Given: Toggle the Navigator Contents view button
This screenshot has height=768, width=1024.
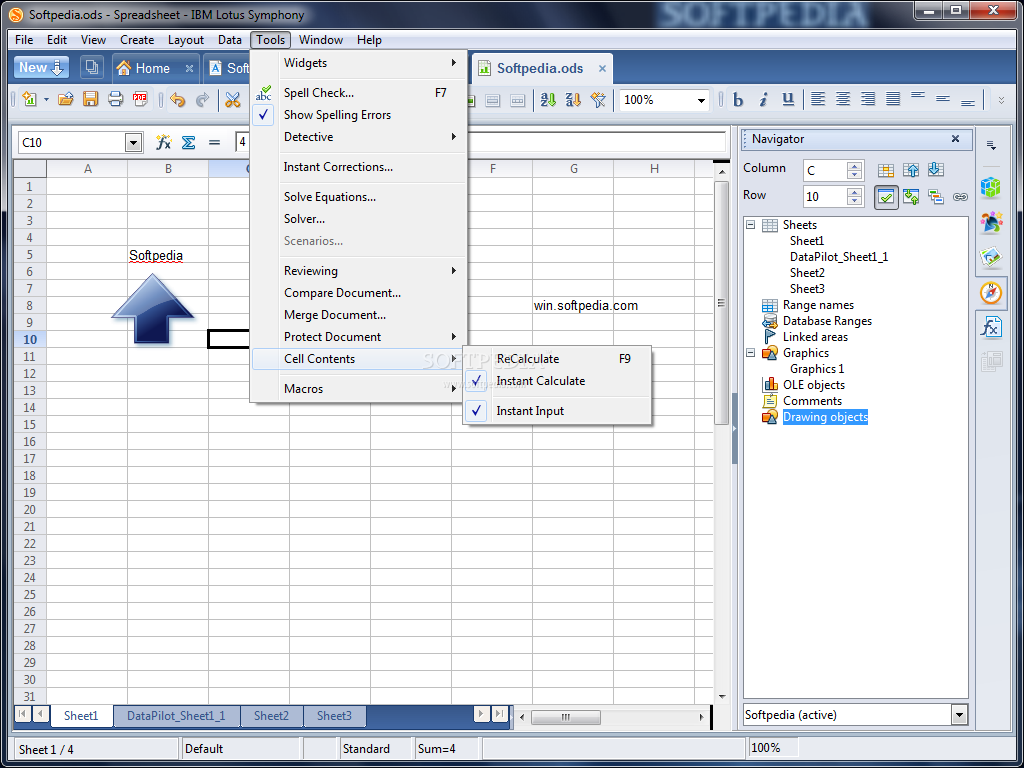Looking at the screenshot, I should pos(886,197).
